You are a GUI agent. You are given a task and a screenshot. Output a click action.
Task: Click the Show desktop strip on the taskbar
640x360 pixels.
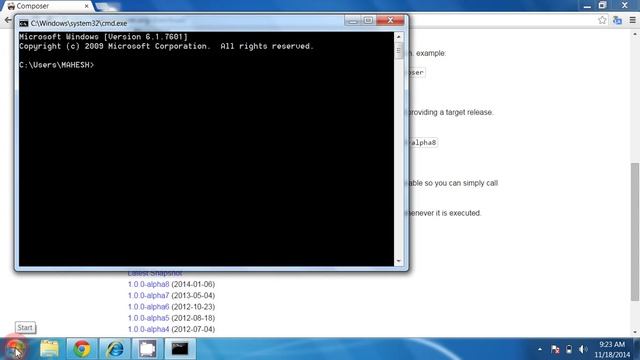coord(637,349)
